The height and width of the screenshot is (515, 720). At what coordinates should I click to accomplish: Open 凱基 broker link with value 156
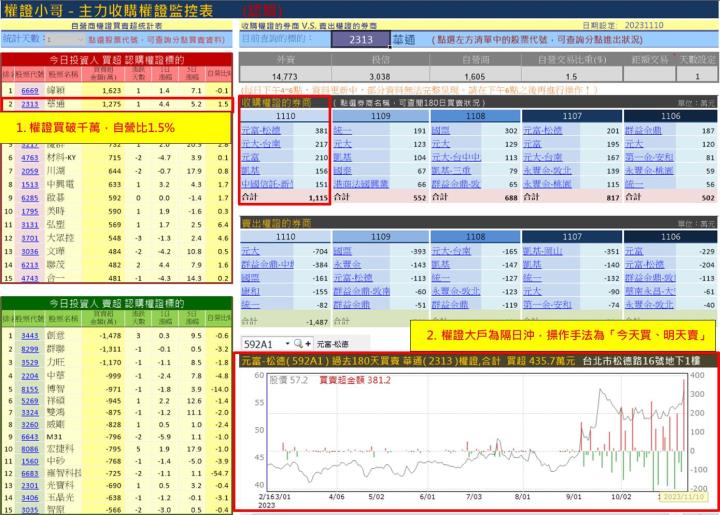(x=251, y=170)
